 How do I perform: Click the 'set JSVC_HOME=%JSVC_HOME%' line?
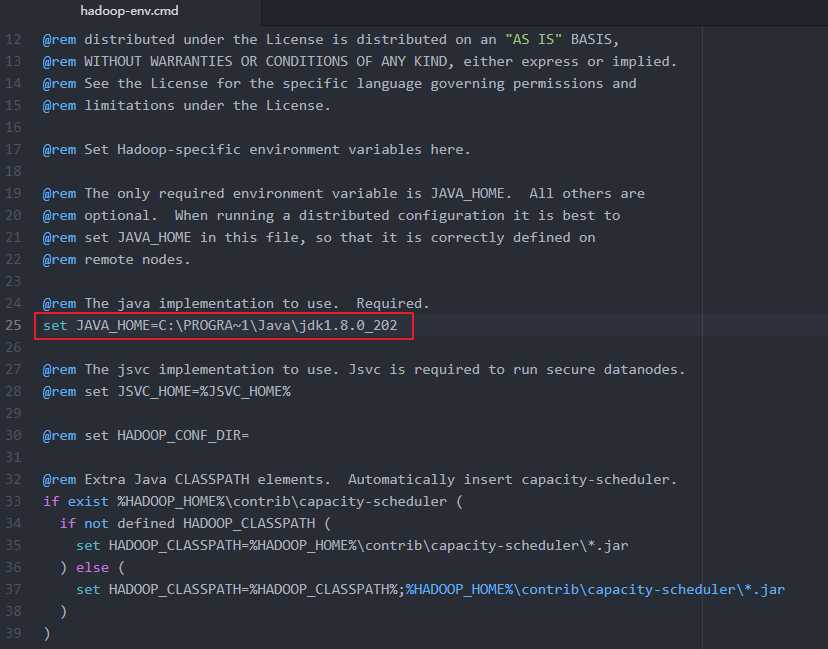166,391
